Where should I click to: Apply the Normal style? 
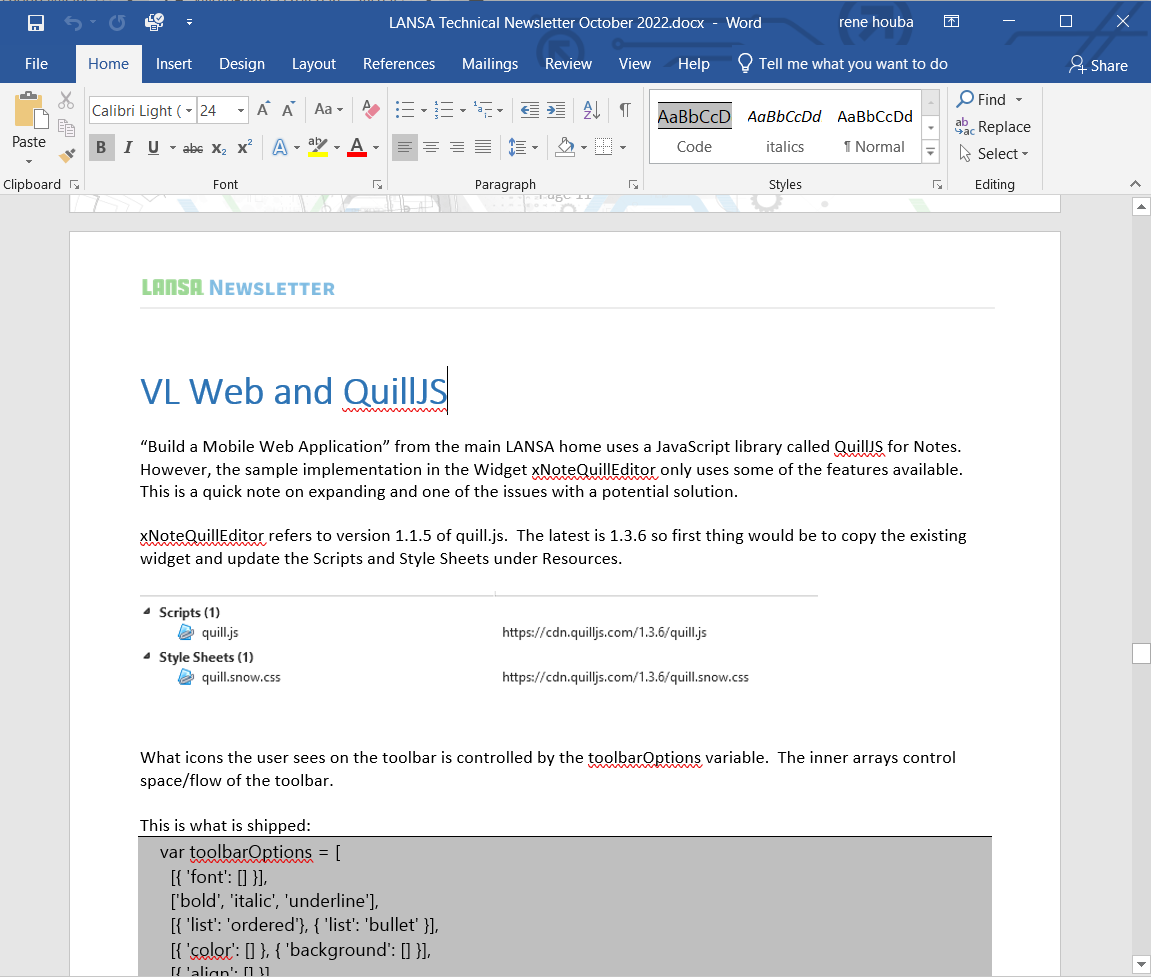tap(874, 128)
